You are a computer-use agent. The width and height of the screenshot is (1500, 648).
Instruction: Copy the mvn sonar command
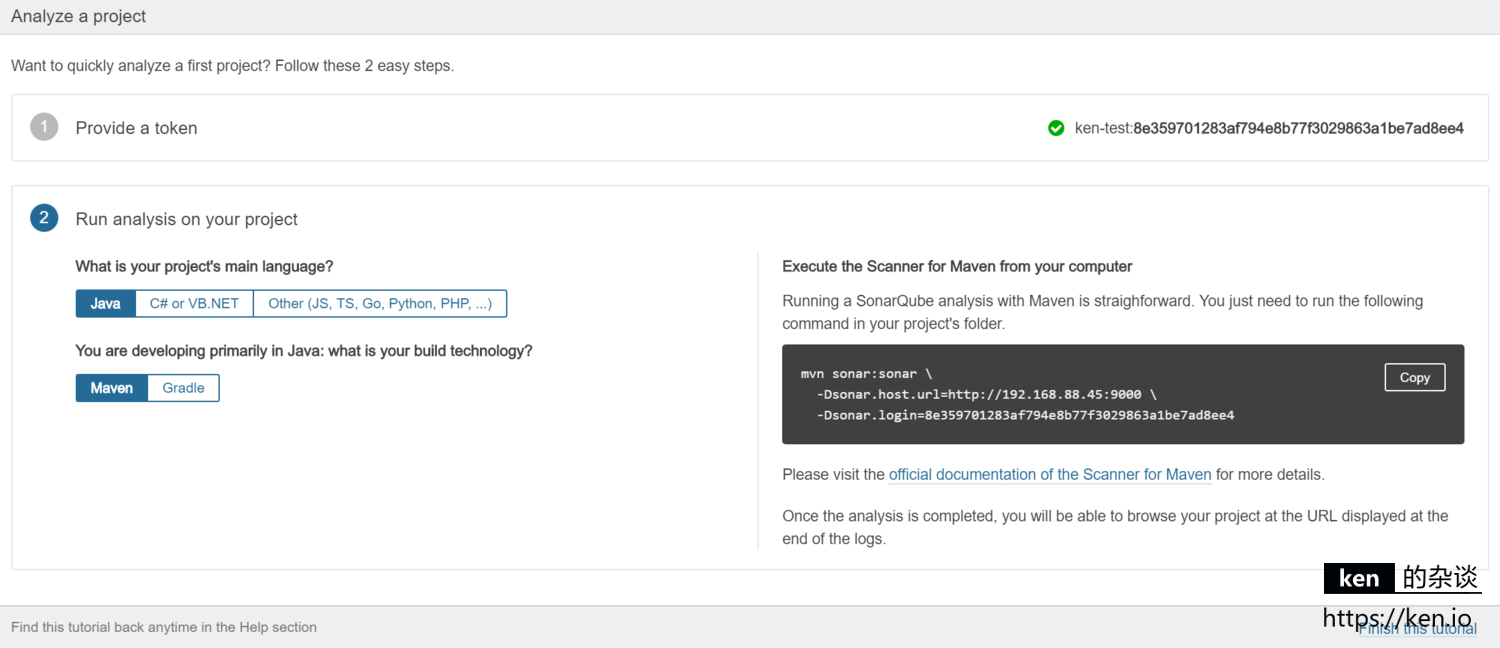click(x=1414, y=377)
